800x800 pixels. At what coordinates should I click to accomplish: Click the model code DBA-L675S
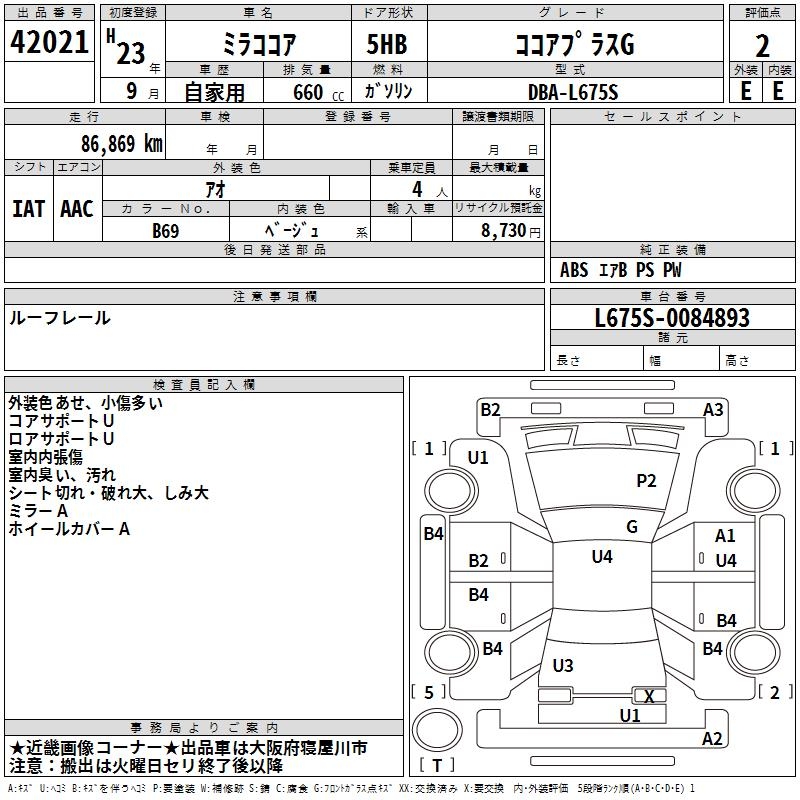pos(573,92)
